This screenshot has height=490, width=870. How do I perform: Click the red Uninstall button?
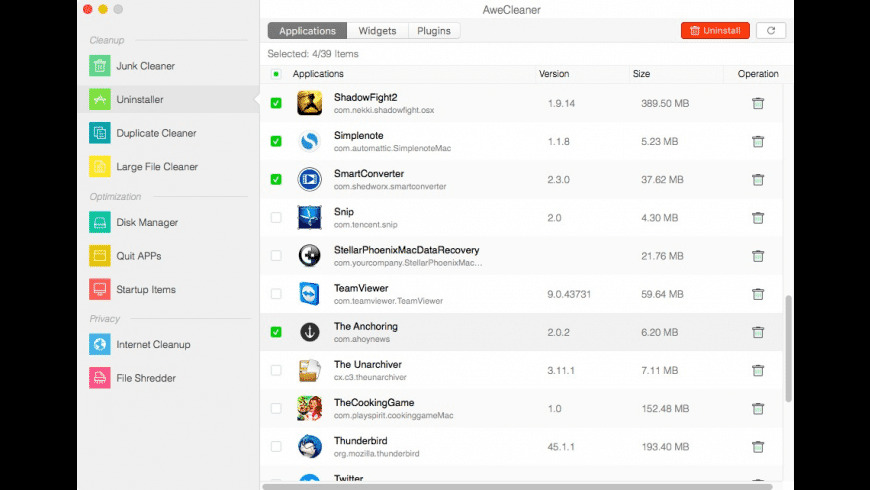715,31
